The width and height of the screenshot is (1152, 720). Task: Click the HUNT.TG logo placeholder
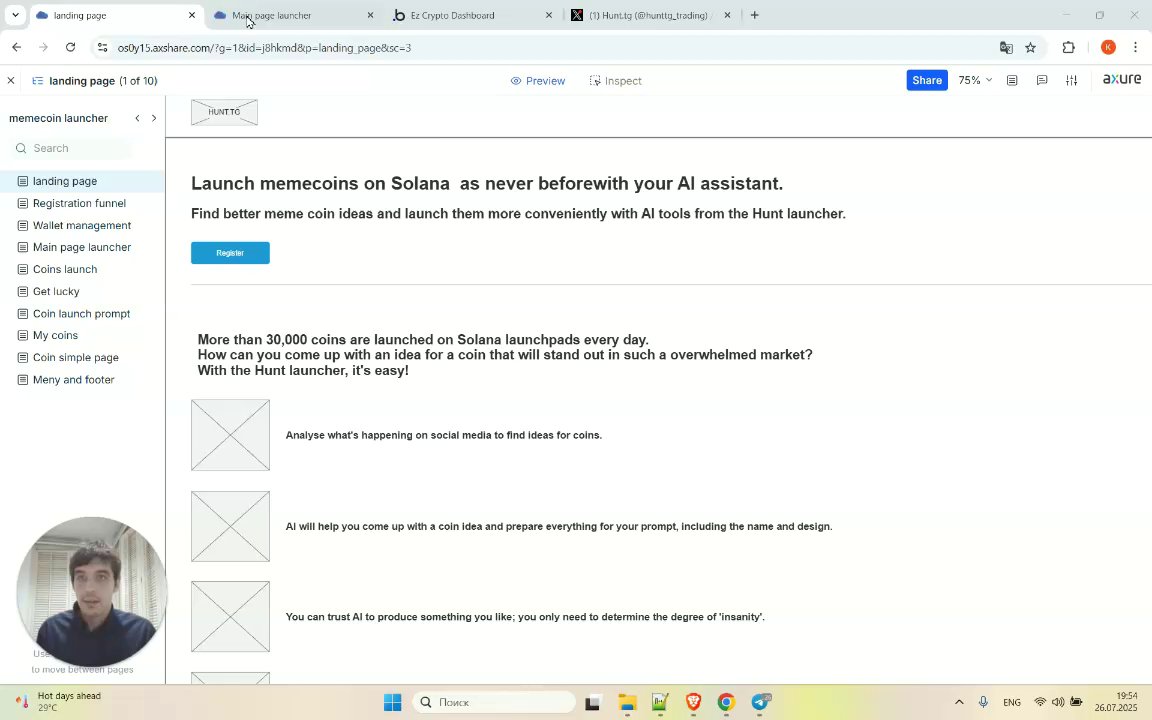(x=224, y=112)
